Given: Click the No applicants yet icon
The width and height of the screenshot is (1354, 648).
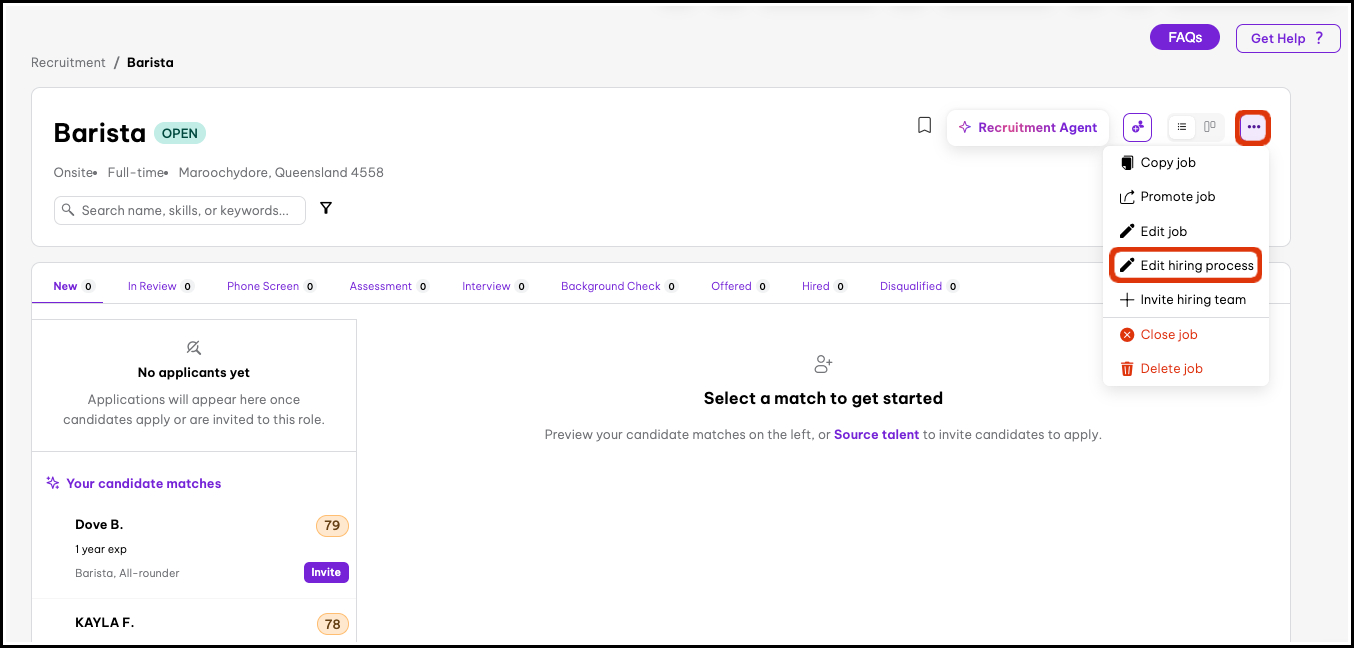Looking at the screenshot, I should 194,348.
